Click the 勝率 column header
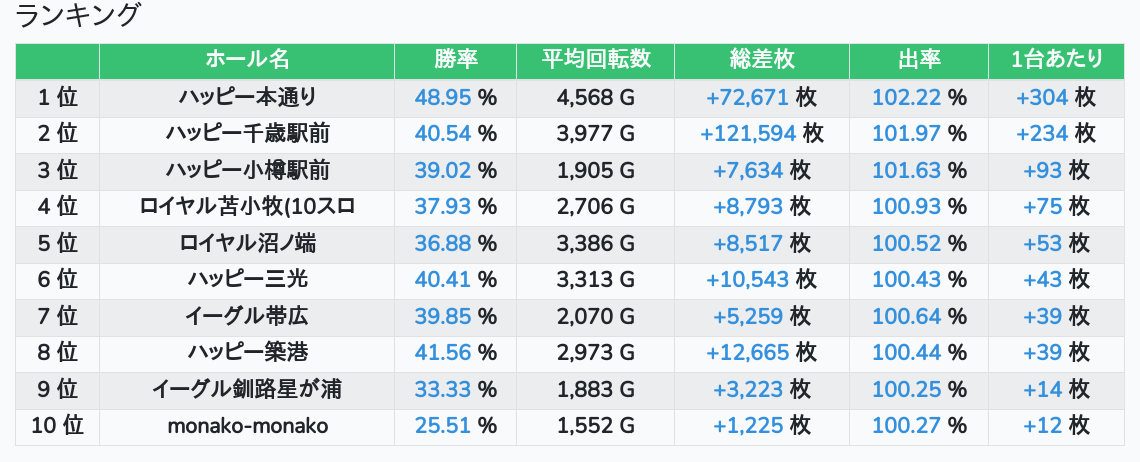1140x462 pixels. 455,59
